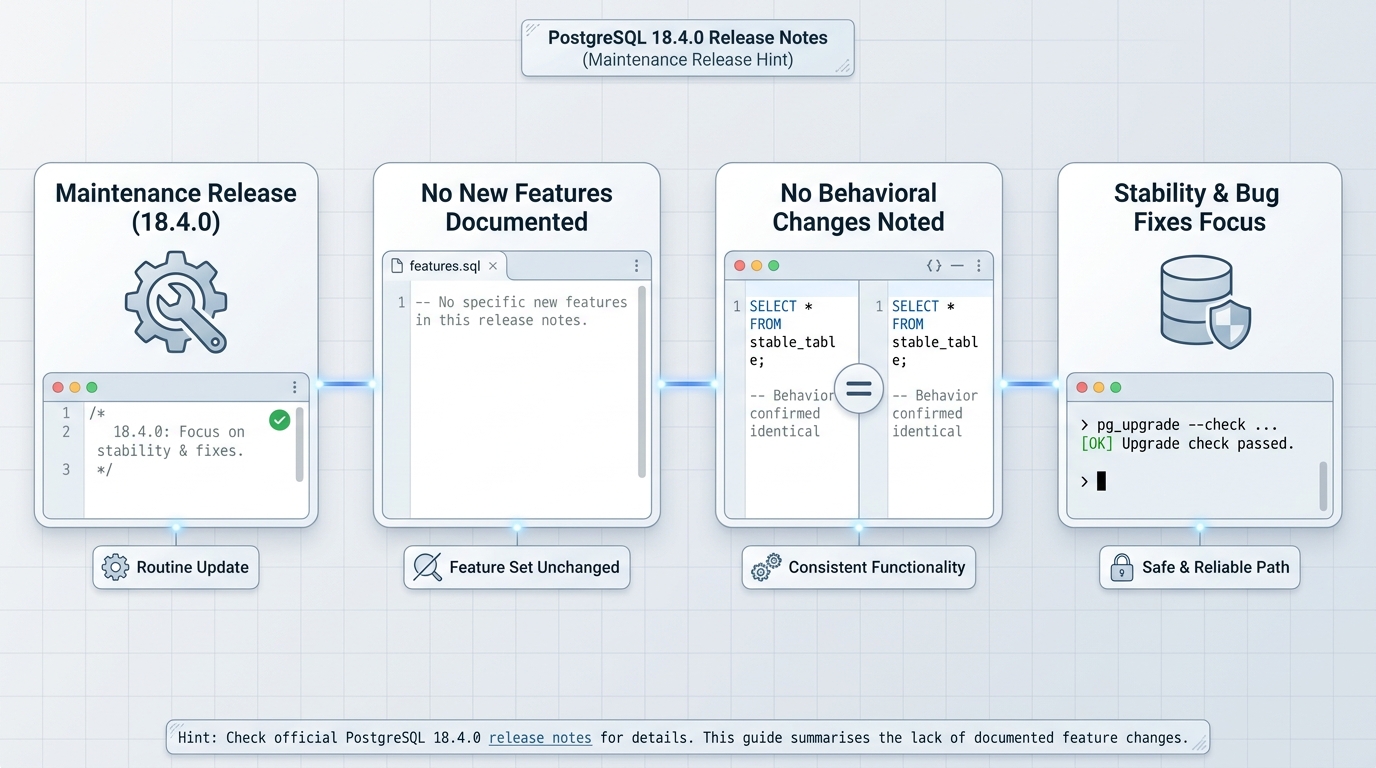The image size is (1376, 768).
Task: Close the features.sql tab
Action: (x=493, y=266)
